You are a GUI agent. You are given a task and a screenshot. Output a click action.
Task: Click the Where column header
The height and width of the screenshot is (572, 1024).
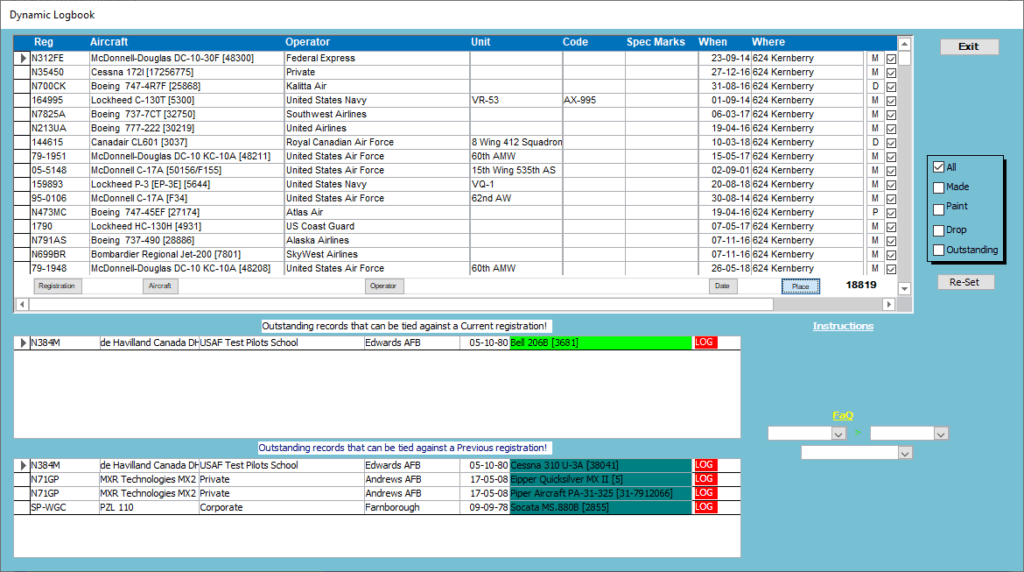coord(768,42)
